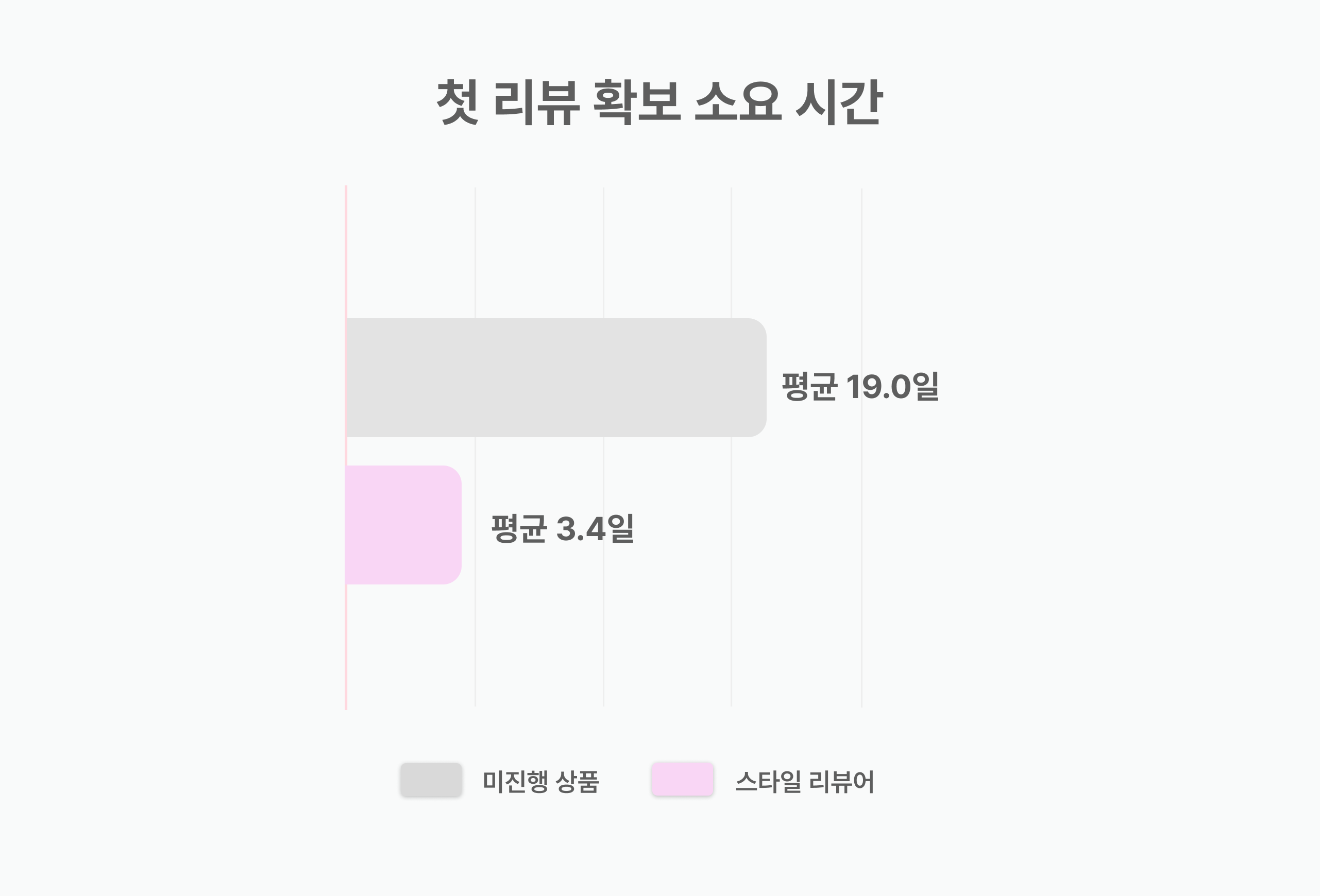Click 평균 beside the gray bar
This screenshot has height=896, width=1320.
(809, 387)
